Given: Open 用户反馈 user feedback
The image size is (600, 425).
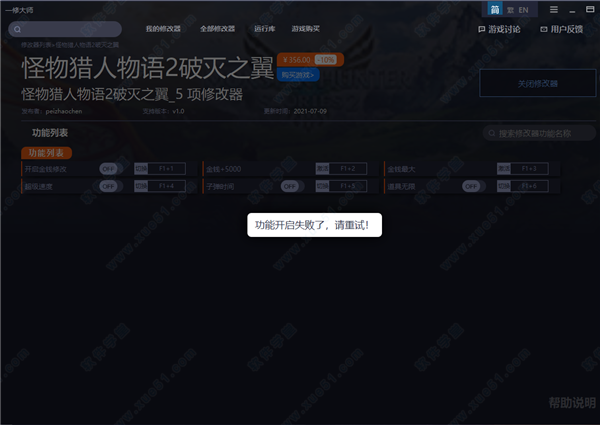Looking at the screenshot, I should (x=561, y=29).
